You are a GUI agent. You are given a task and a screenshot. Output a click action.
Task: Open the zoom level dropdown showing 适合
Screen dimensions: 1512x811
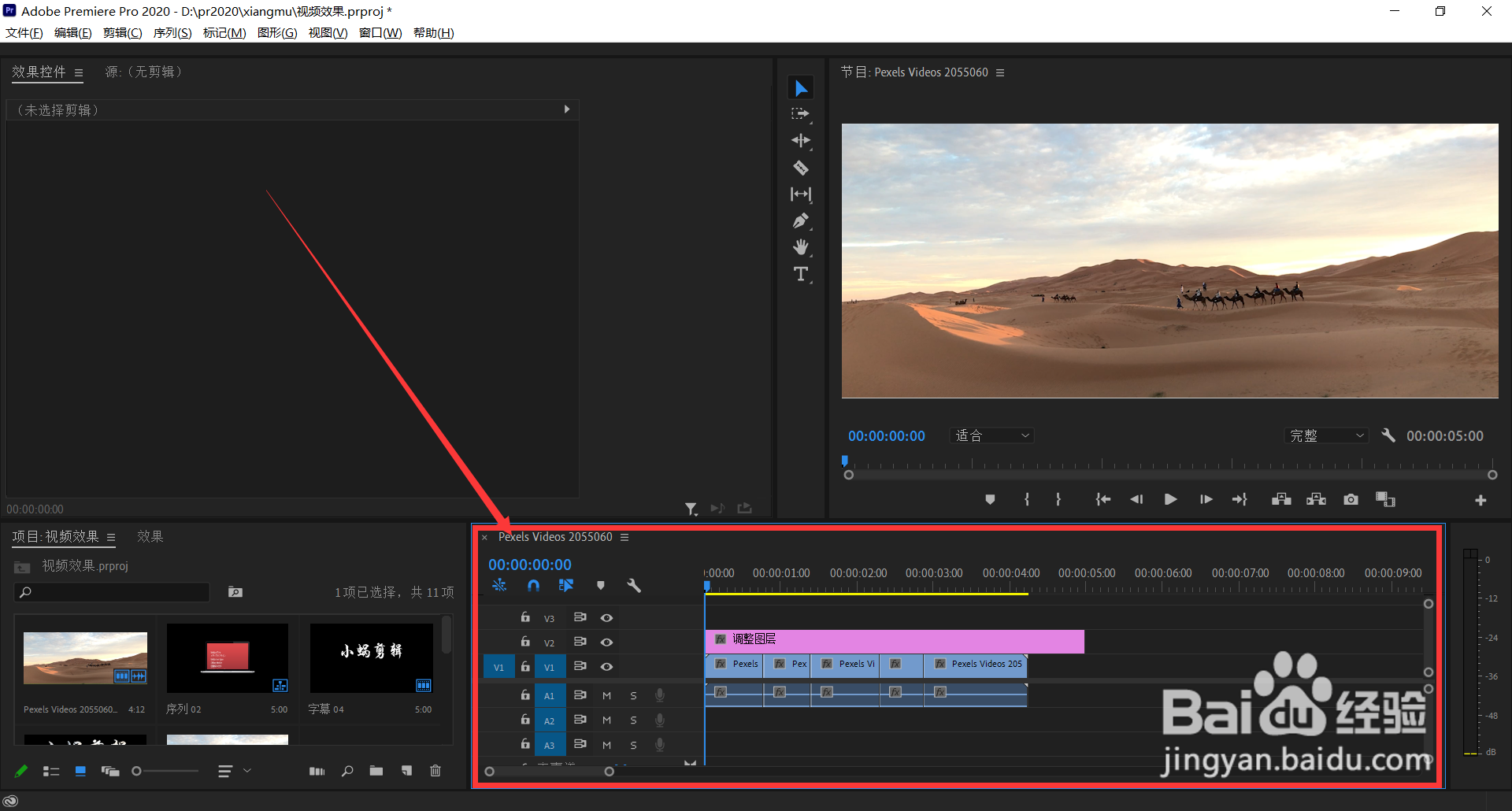pyautogui.click(x=991, y=435)
